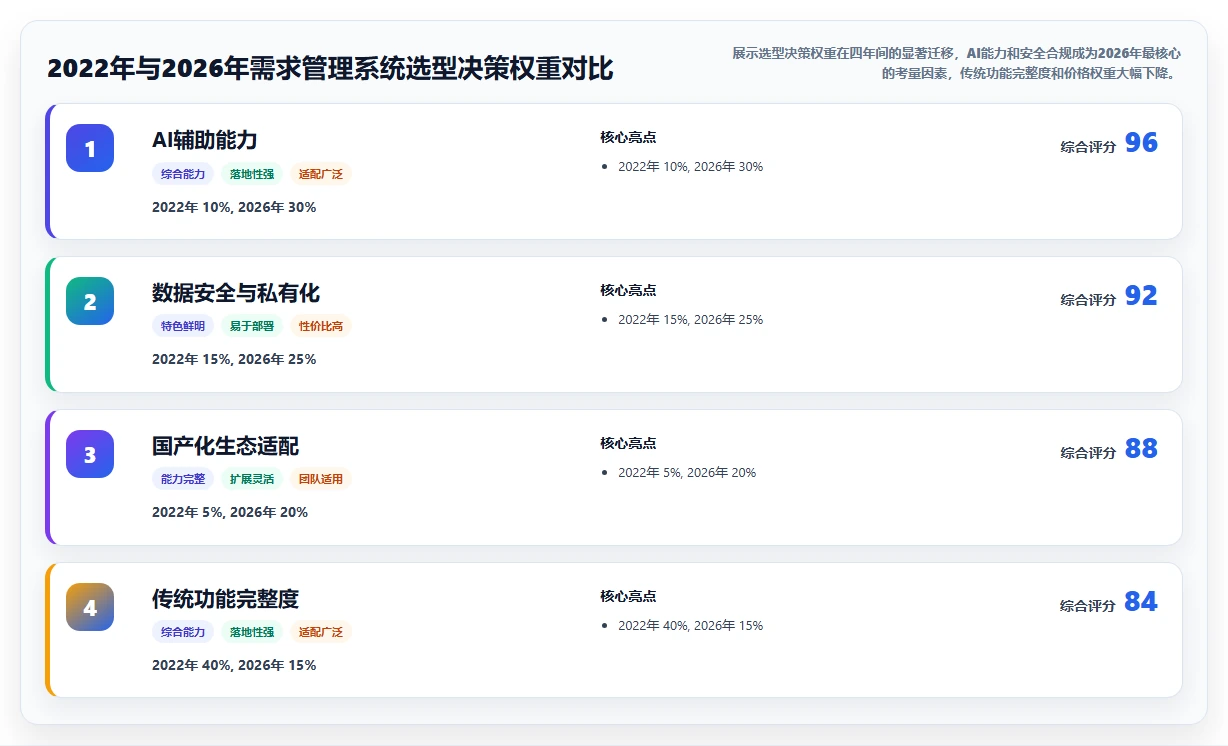1228x746 pixels.
Task: Select the 数据安全与私有化 card title
Action: coord(236,293)
